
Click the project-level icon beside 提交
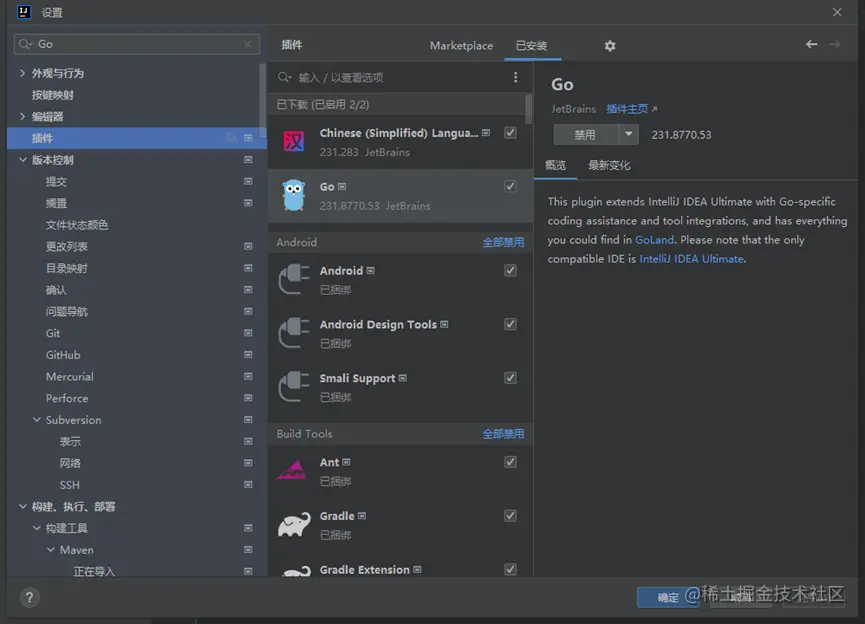[248, 182]
